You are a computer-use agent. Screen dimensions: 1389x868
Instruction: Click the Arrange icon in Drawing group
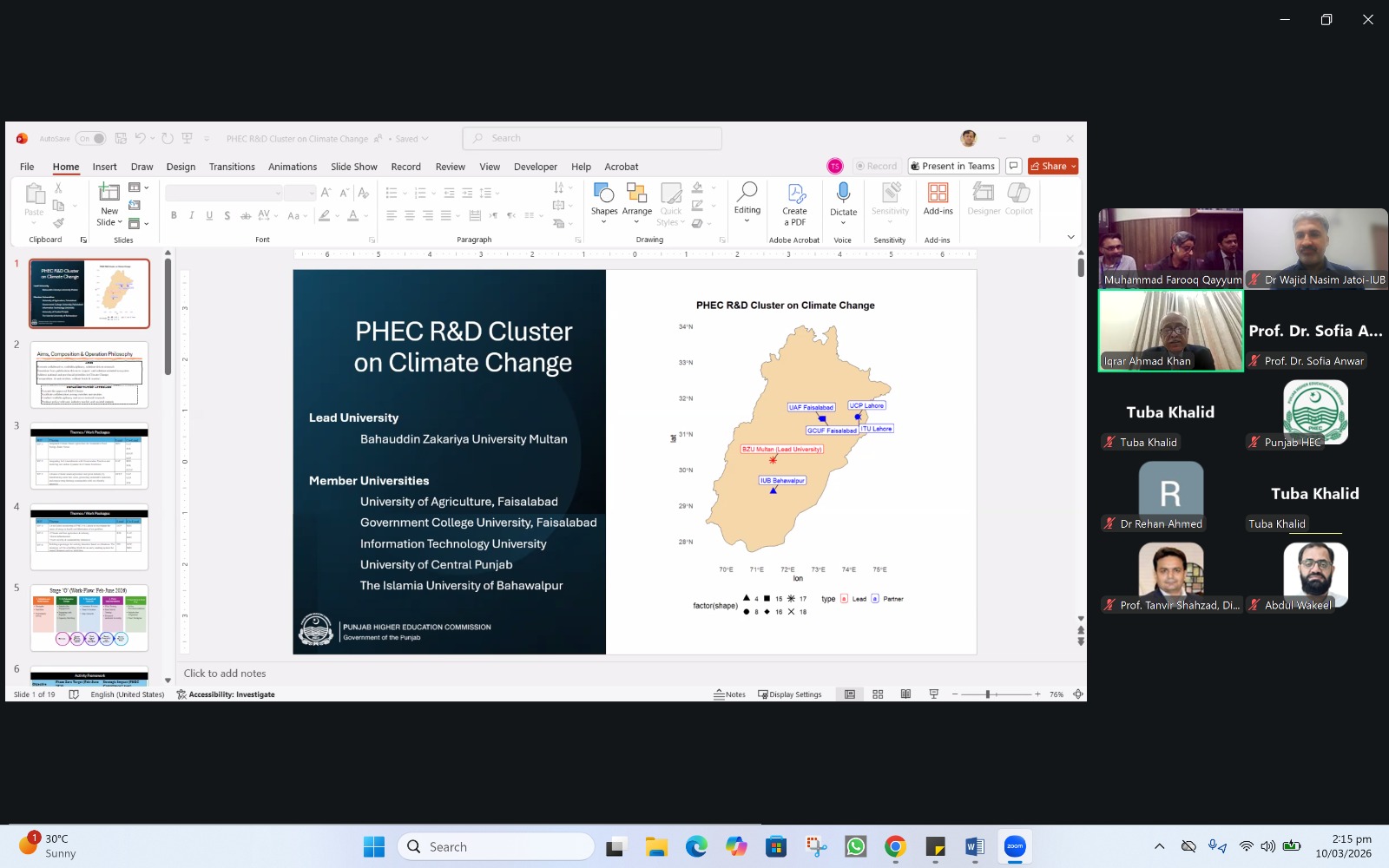click(636, 199)
